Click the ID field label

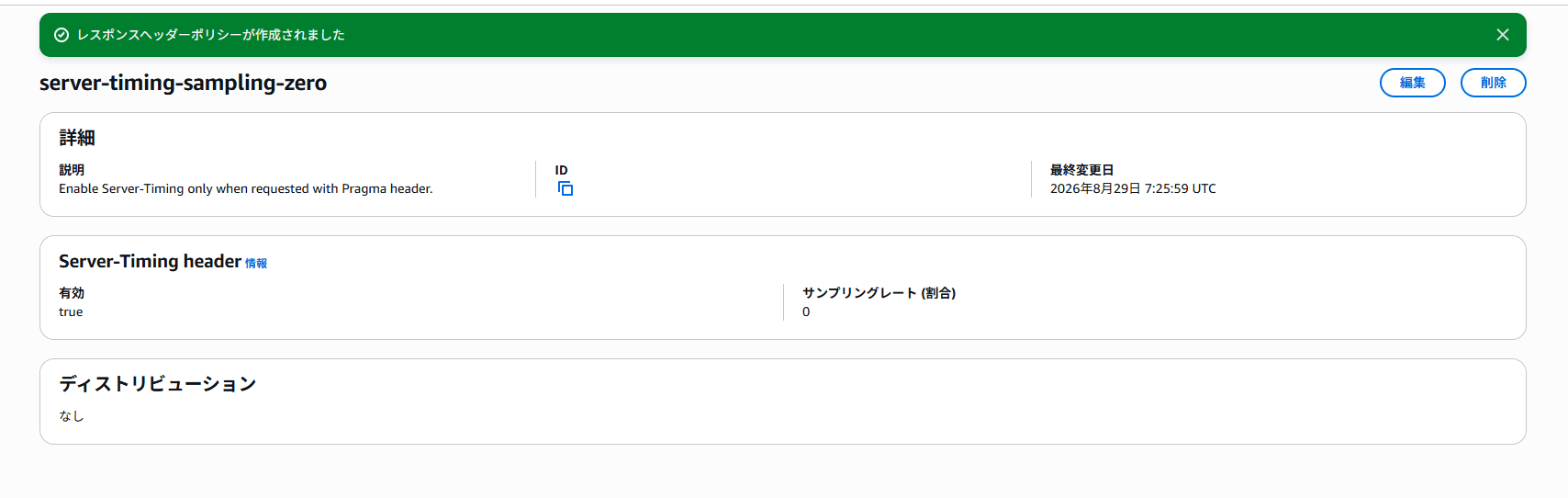pyautogui.click(x=562, y=170)
